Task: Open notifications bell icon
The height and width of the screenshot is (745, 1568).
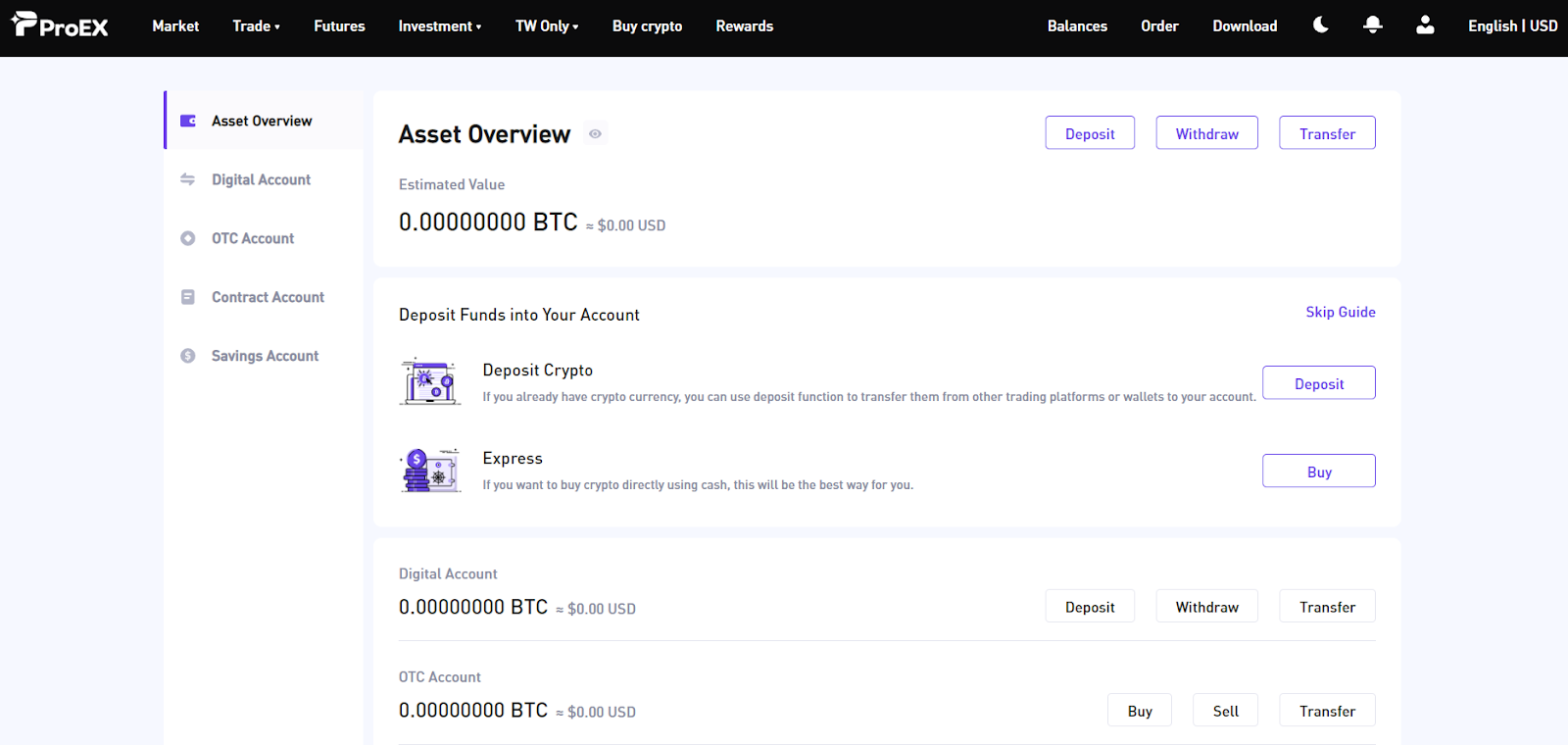Action: pos(1373,25)
